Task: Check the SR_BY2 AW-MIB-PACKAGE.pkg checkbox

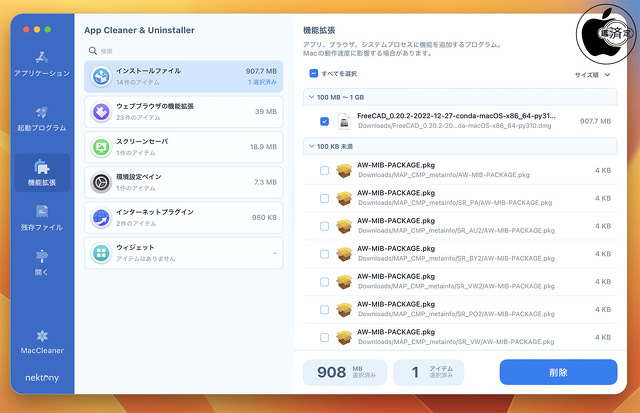Action: point(324,254)
